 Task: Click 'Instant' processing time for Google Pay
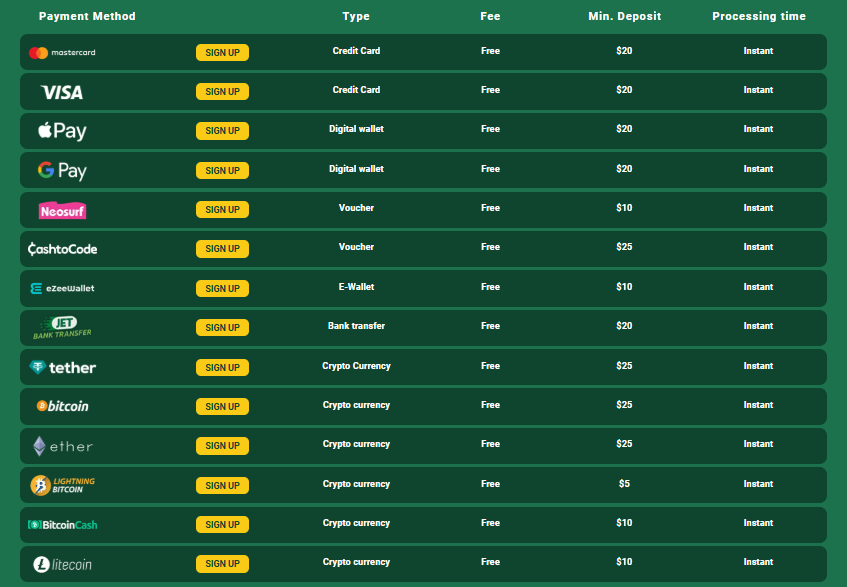coord(758,169)
